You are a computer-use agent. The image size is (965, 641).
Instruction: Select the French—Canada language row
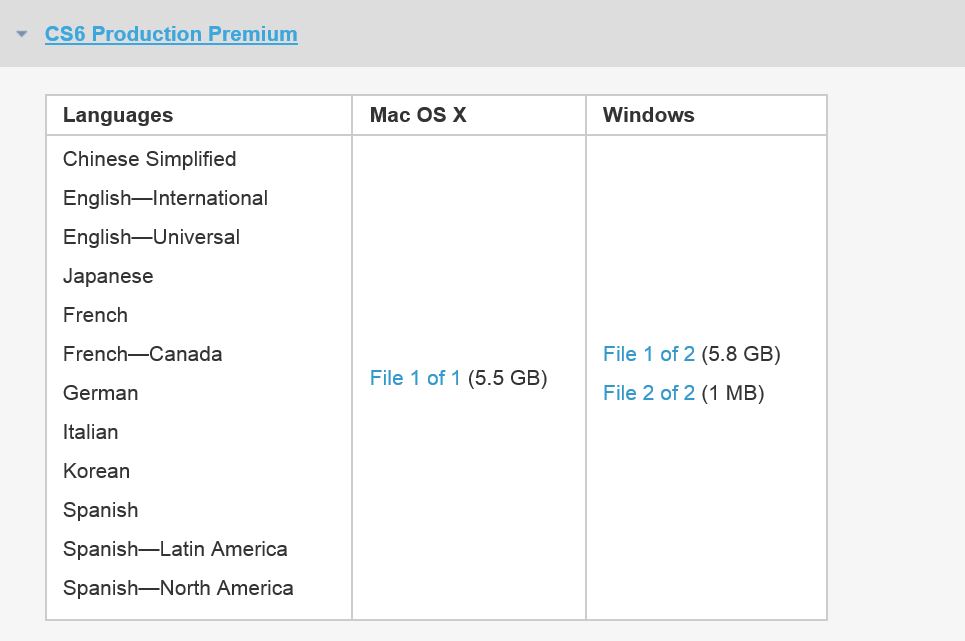tap(142, 354)
